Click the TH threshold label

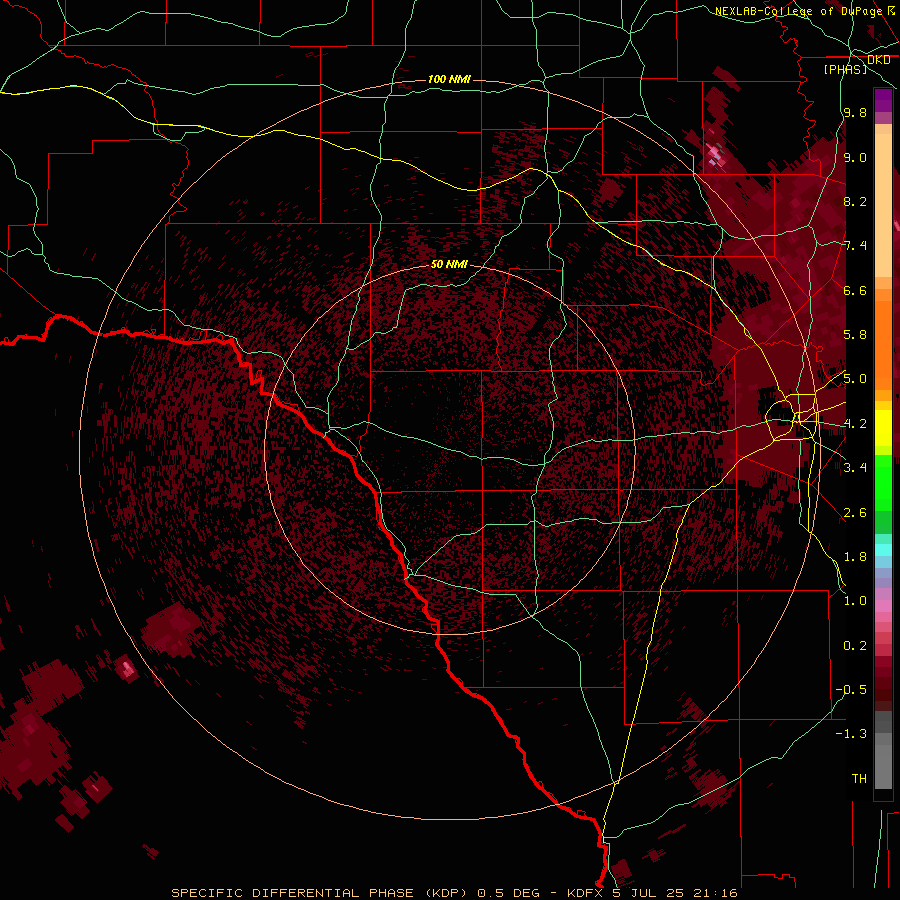[859, 779]
